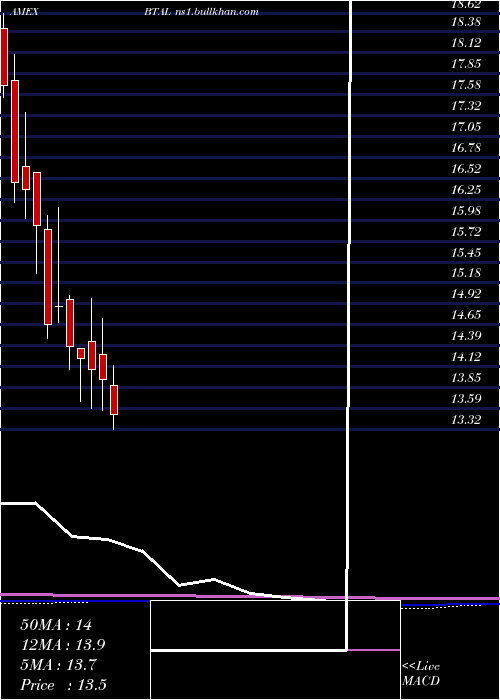Click the small red candle just above the 14.12 gridline
500x700 pixels.
point(81,353)
